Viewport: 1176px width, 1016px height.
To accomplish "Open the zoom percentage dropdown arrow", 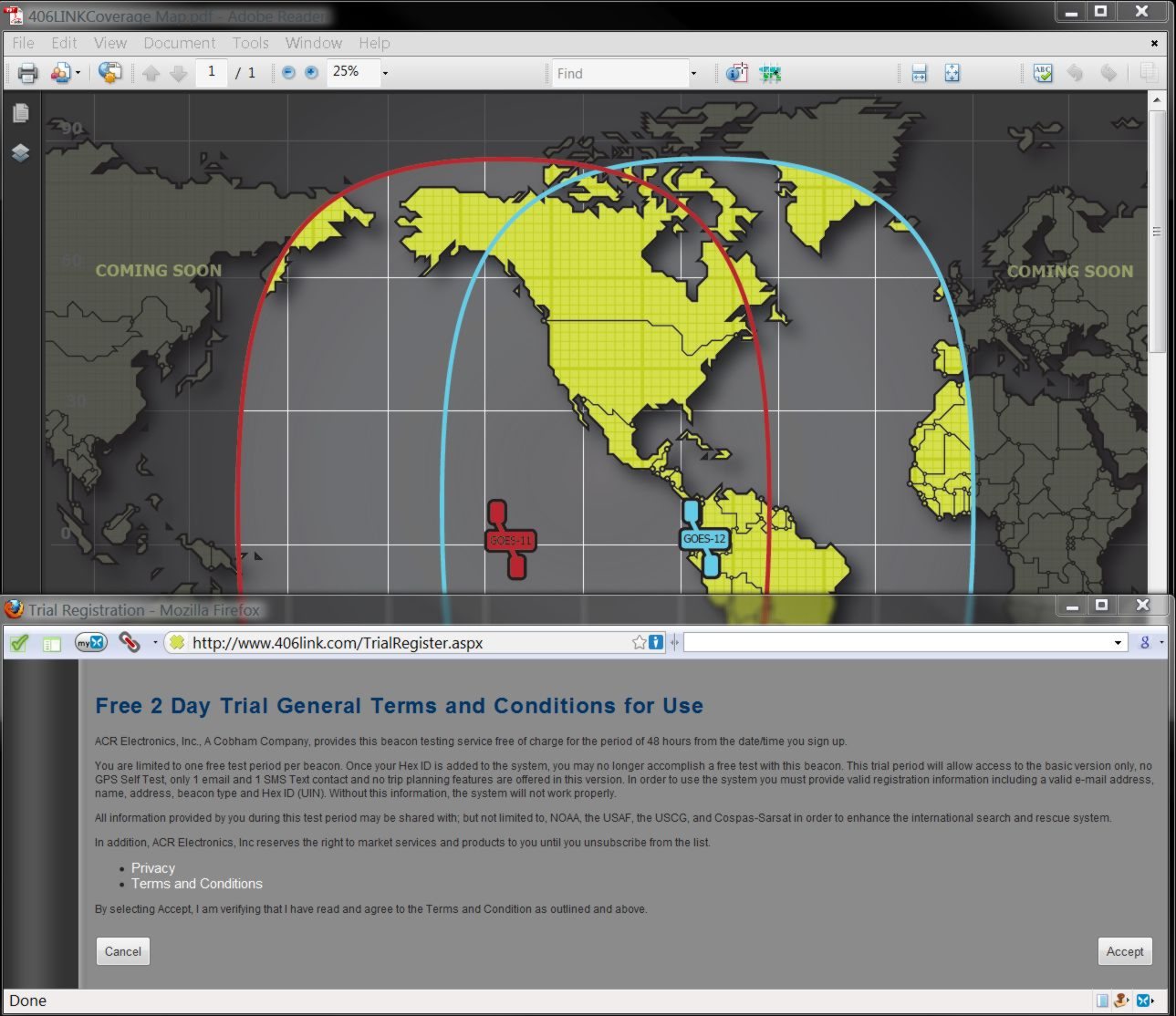I will click(x=385, y=73).
